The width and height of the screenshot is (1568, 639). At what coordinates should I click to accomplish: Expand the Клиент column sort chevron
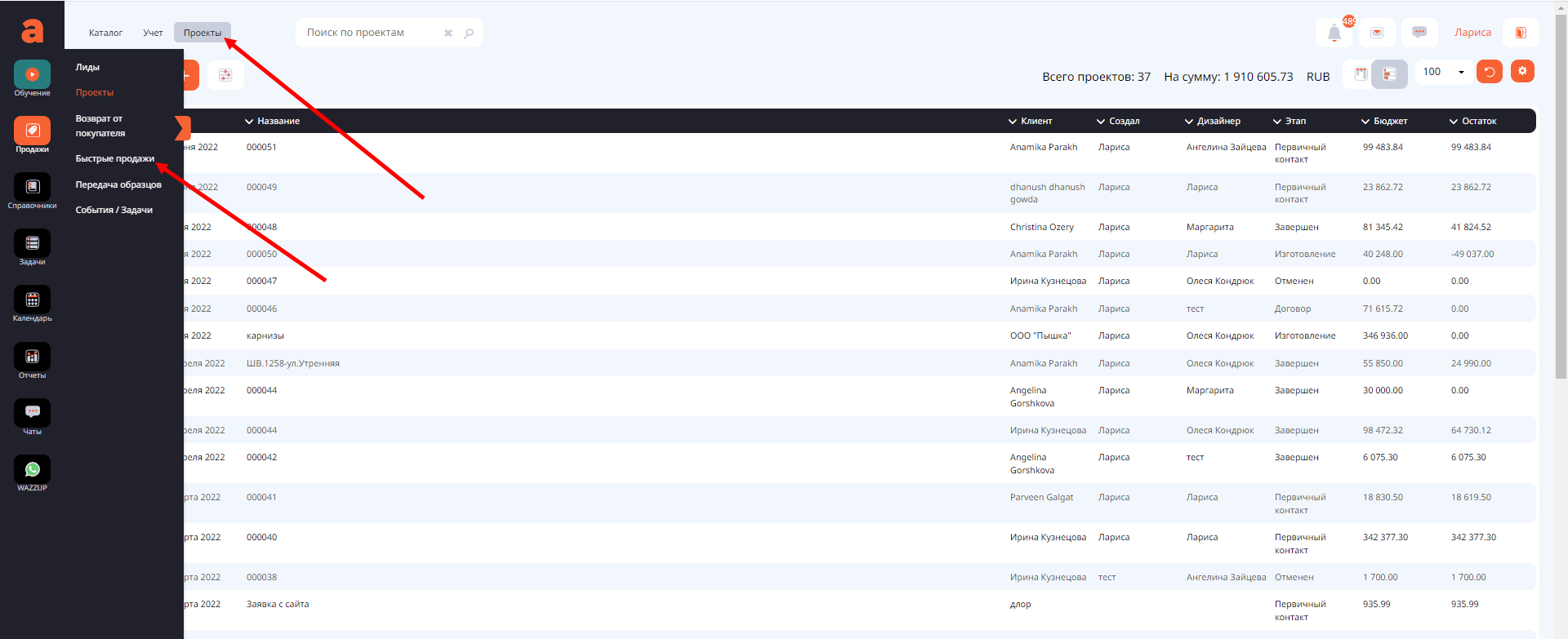click(x=1013, y=122)
